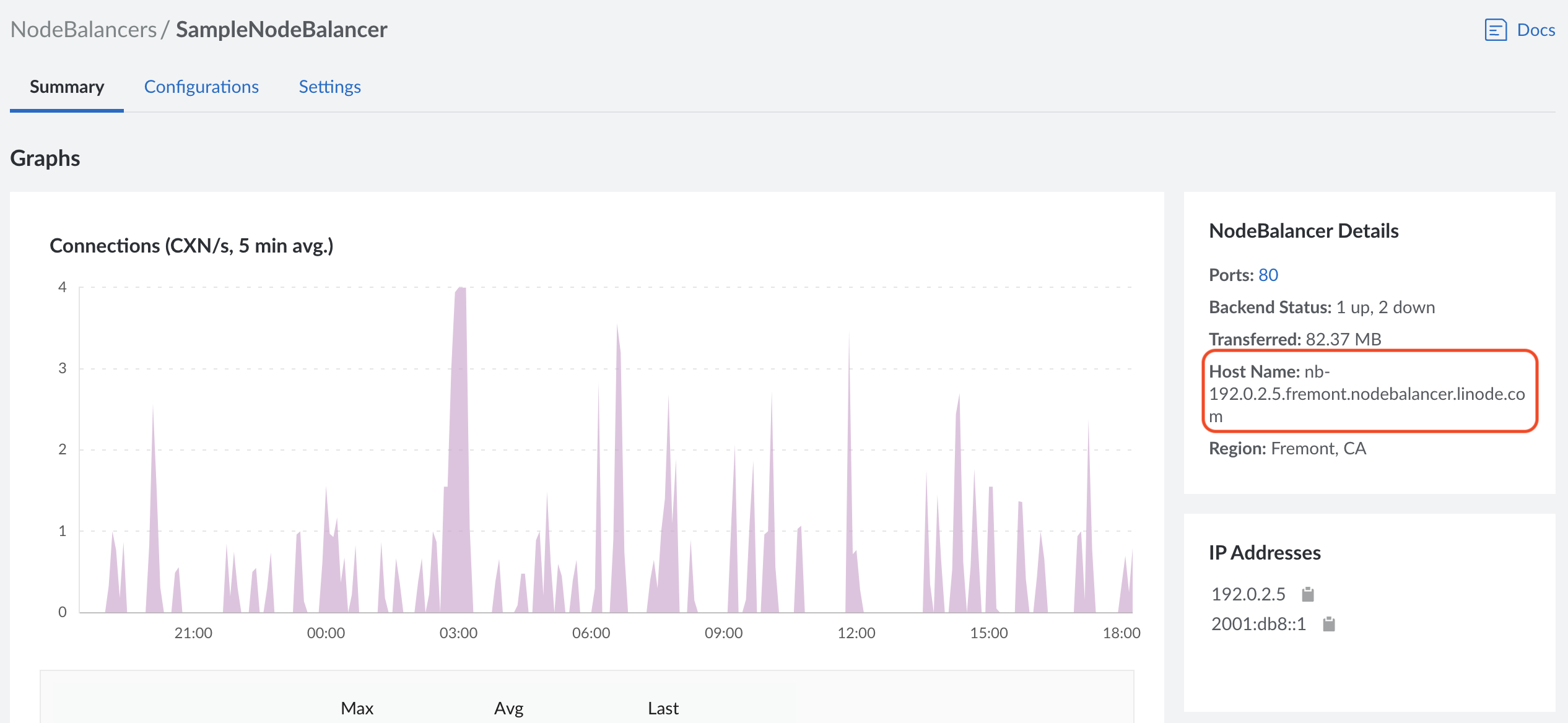
Task: Open the Settings tab
Action: 329,87
